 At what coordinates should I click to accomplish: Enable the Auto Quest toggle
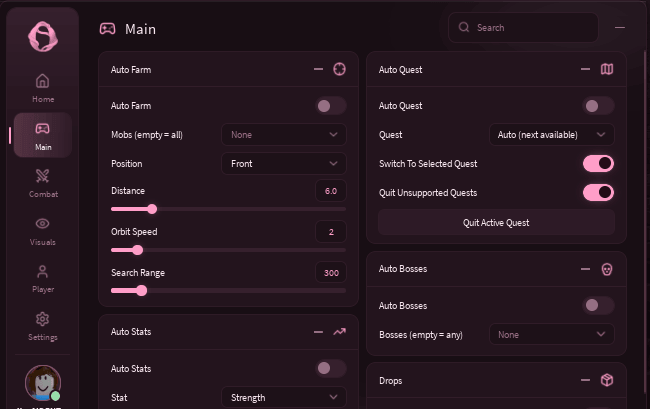tap(598, 106)
